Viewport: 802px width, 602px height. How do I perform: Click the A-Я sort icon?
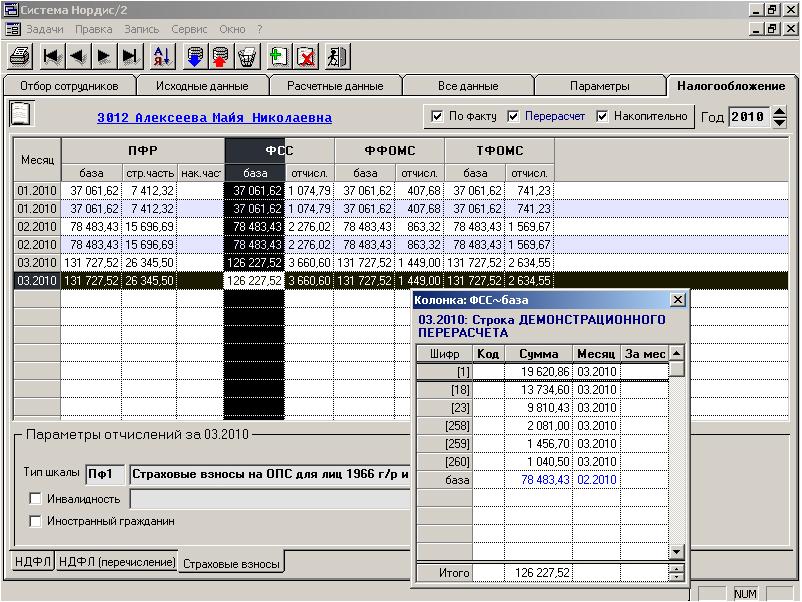(x=163, y=56)
